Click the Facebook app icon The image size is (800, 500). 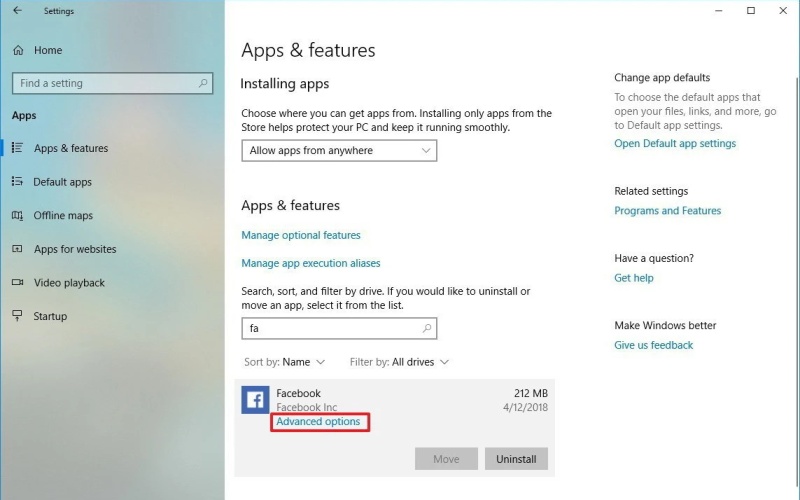(x=255, y=400)
